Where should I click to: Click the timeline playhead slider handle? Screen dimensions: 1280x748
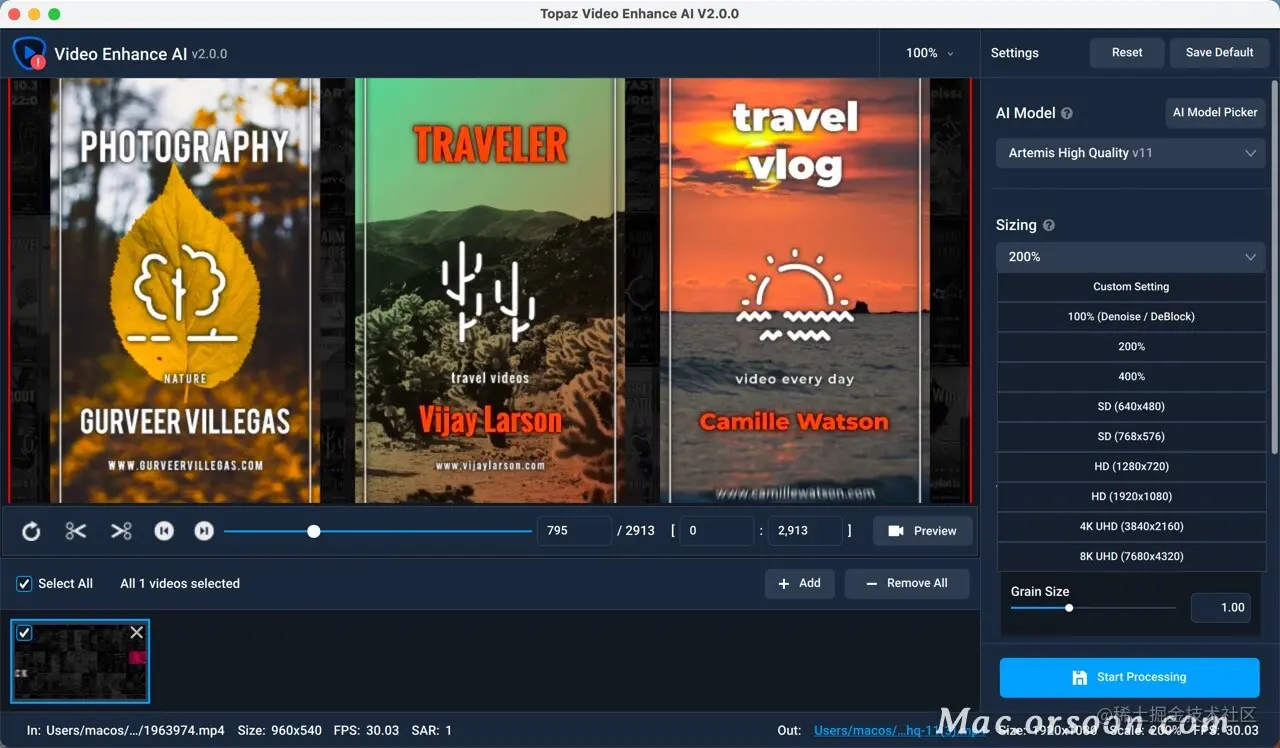(x=314, y=531)
